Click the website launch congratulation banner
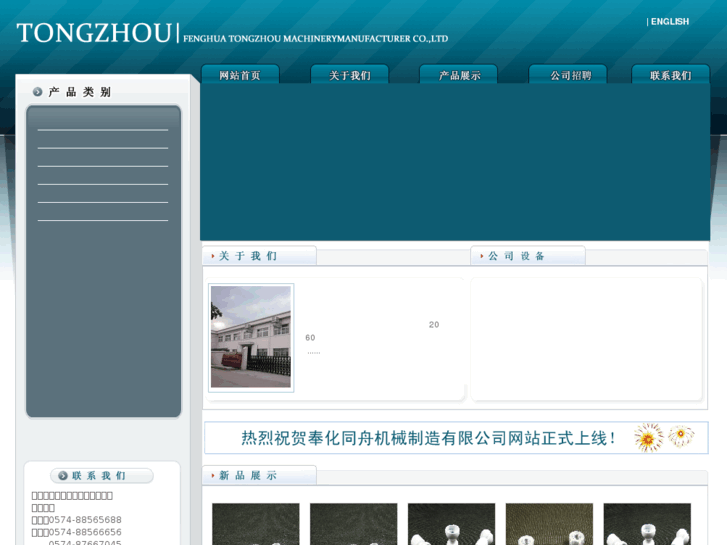Image resolution: width=727 pixels, height=545 pixels. click(456, 437)
